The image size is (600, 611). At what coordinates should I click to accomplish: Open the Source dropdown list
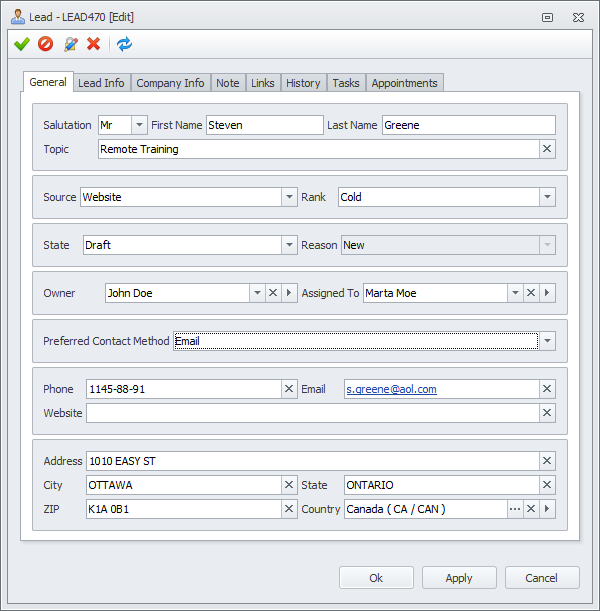click(x=289, y=197)
